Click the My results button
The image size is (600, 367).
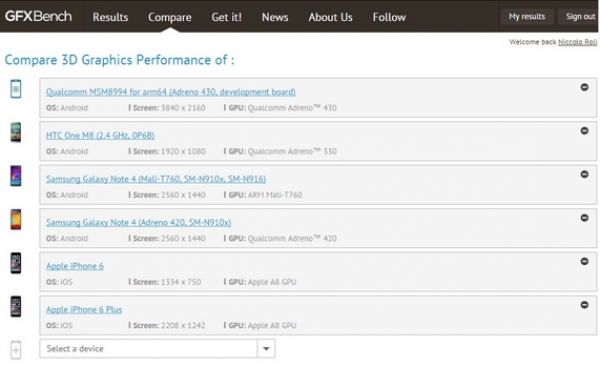point(527,16)
